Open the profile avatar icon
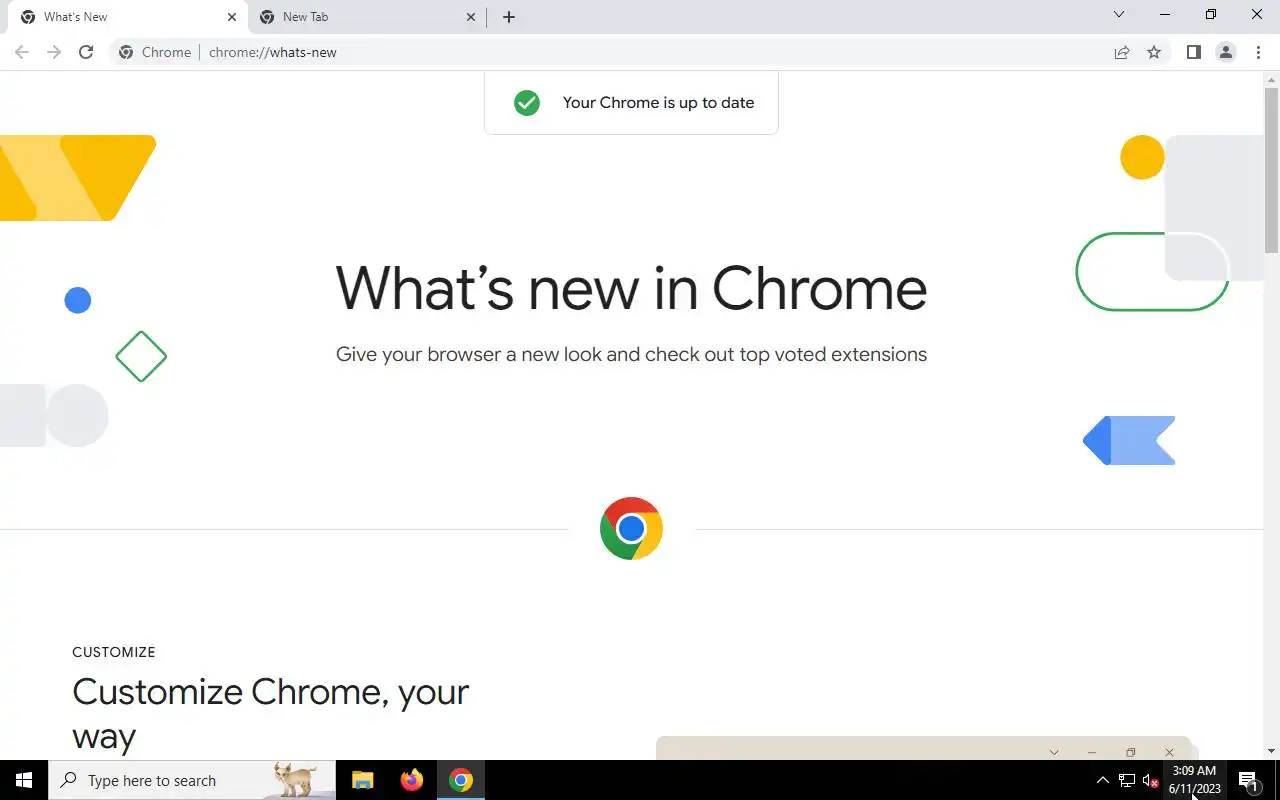Viewport: 1280px width, 800px height. click(x=1225, y=52)
